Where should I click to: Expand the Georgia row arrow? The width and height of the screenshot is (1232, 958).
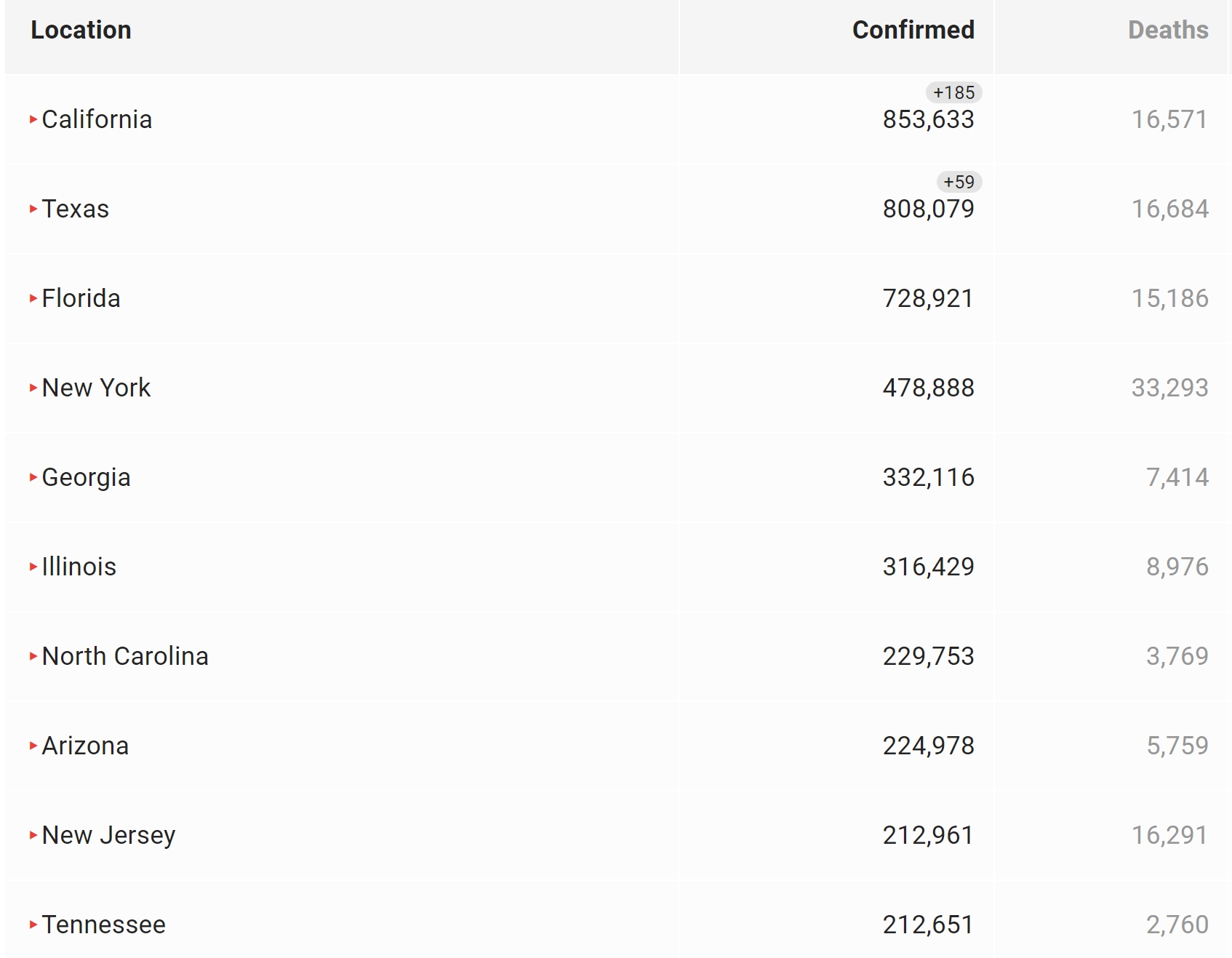33,477
